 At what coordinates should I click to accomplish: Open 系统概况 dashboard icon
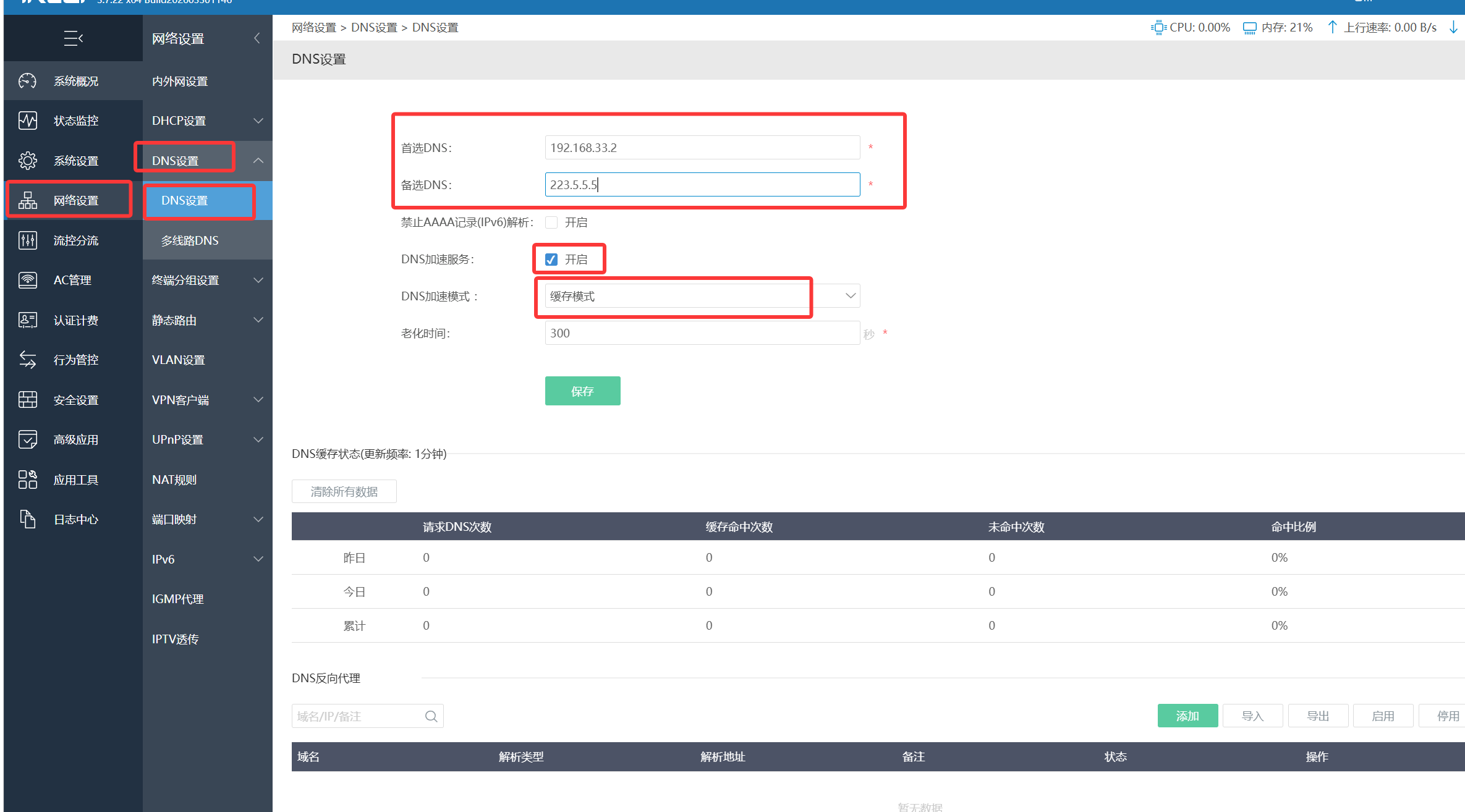coord(27,81)
